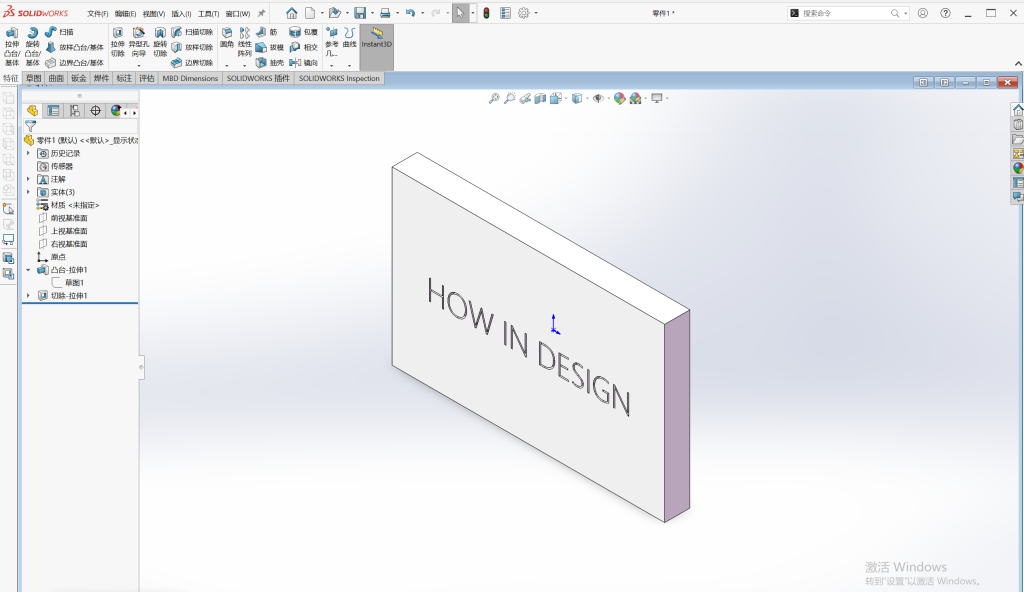
Task: Open the 编辑(E) menu
Action: point(125,14)
